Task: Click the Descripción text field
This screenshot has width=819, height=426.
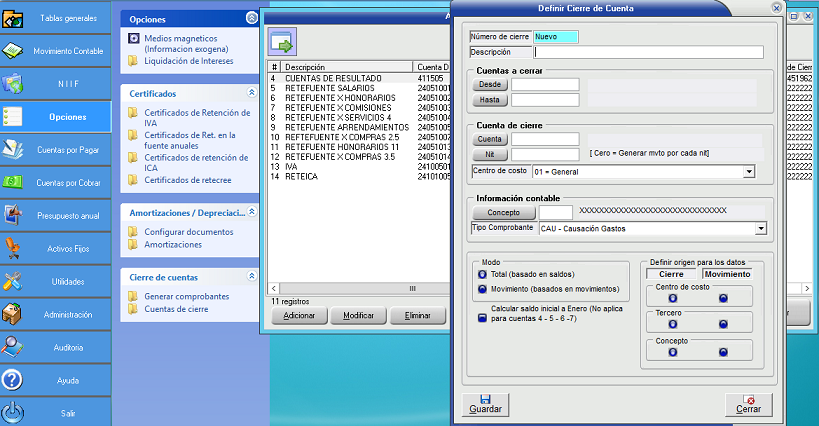Action: pyautogui.click(x=648, y=53)
